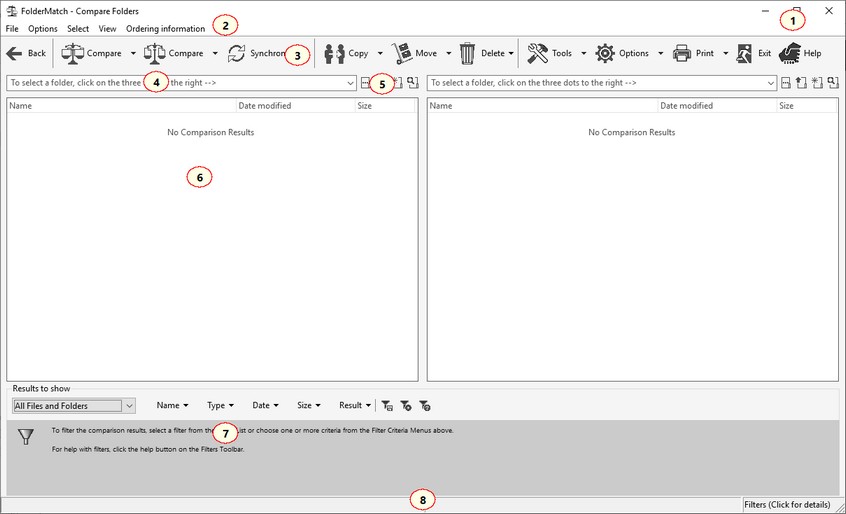Screen dimensions: 846x514
Task: Click the magnifier icon beside right folder box
Action: (833, 83)
